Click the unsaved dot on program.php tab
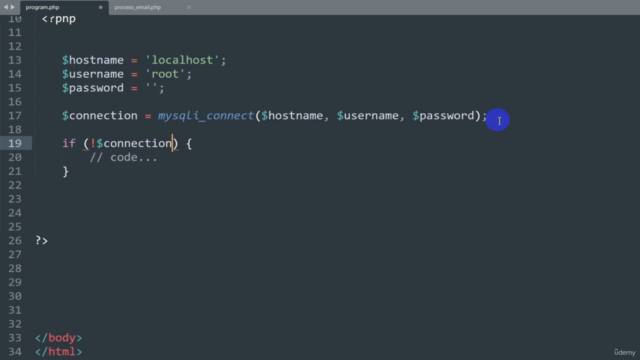The image size is (640, 360). pos(100,7)
